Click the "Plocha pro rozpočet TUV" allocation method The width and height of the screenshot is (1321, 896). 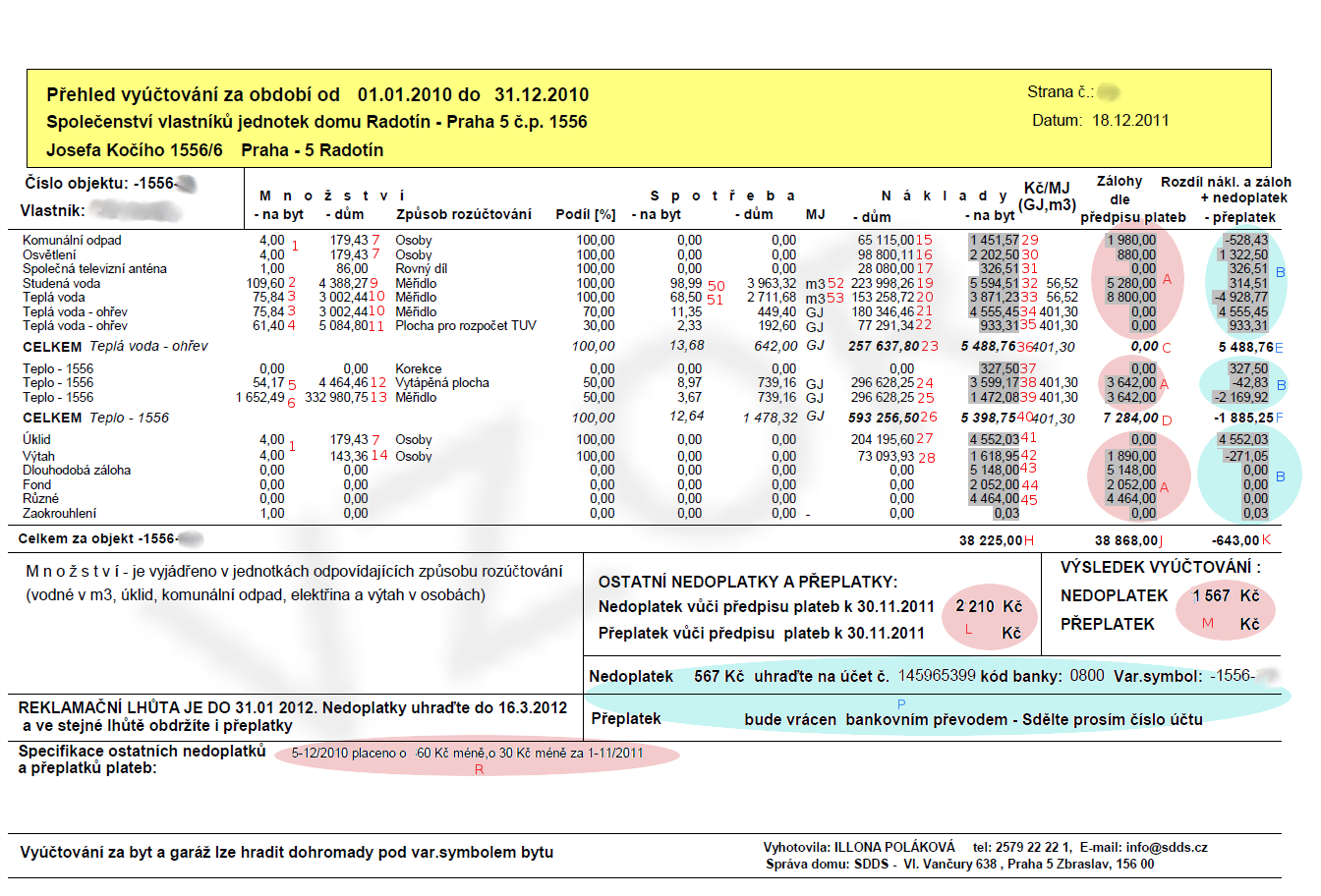(x=465, y=326)
